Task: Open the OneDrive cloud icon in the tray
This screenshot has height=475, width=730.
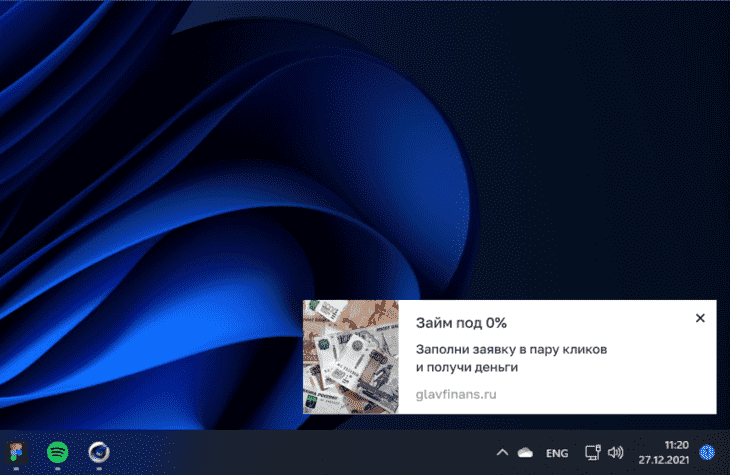Action: 525,452
